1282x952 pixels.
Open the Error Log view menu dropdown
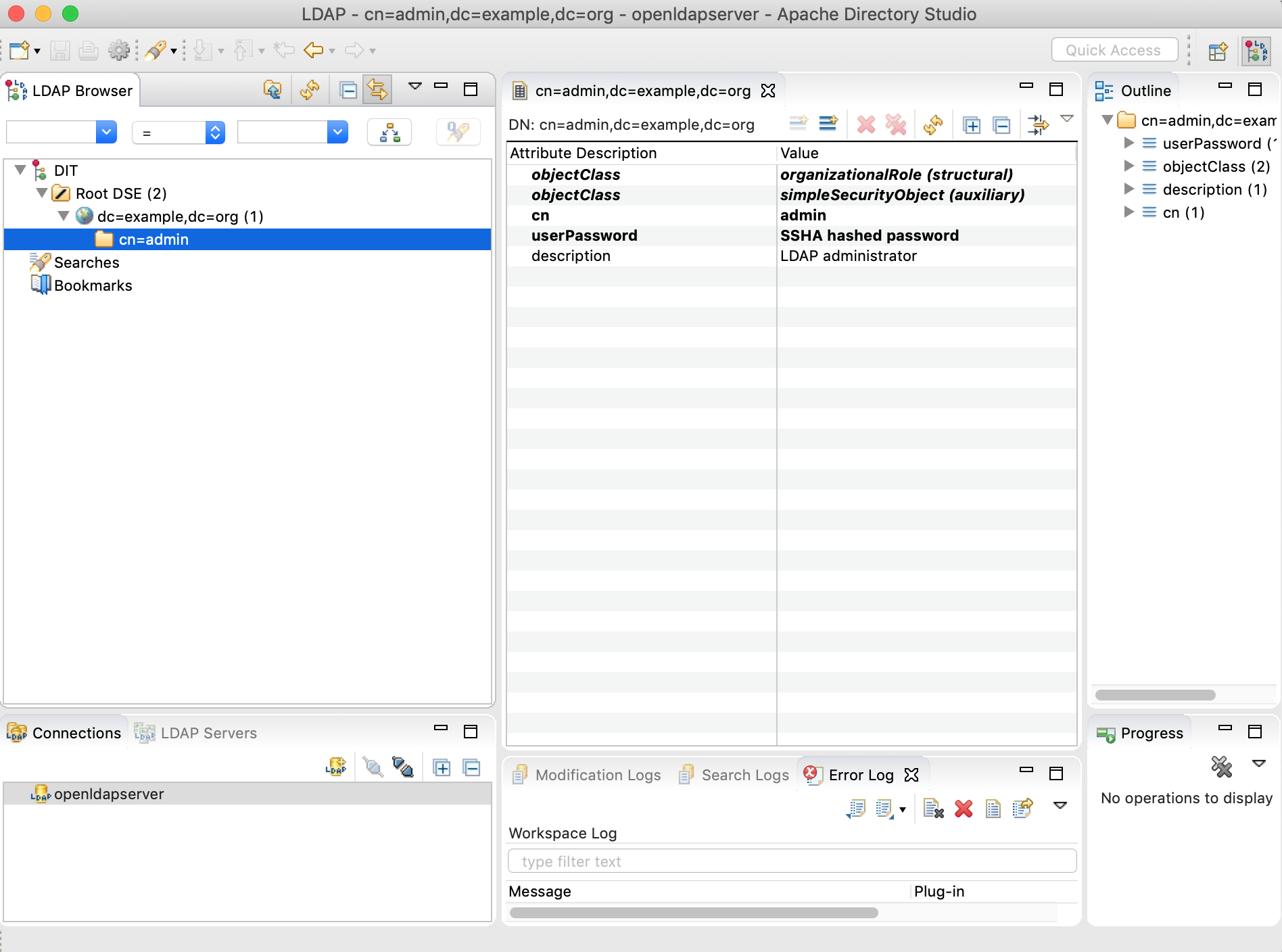(1060, 806)
